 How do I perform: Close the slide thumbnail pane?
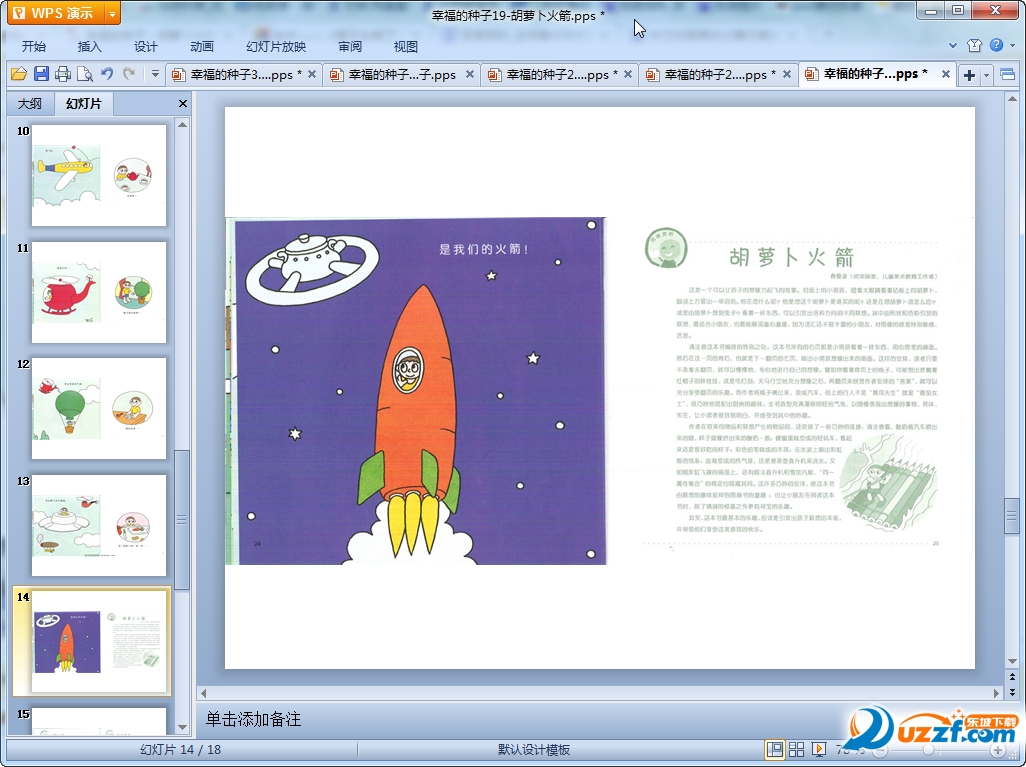(183, 103)
